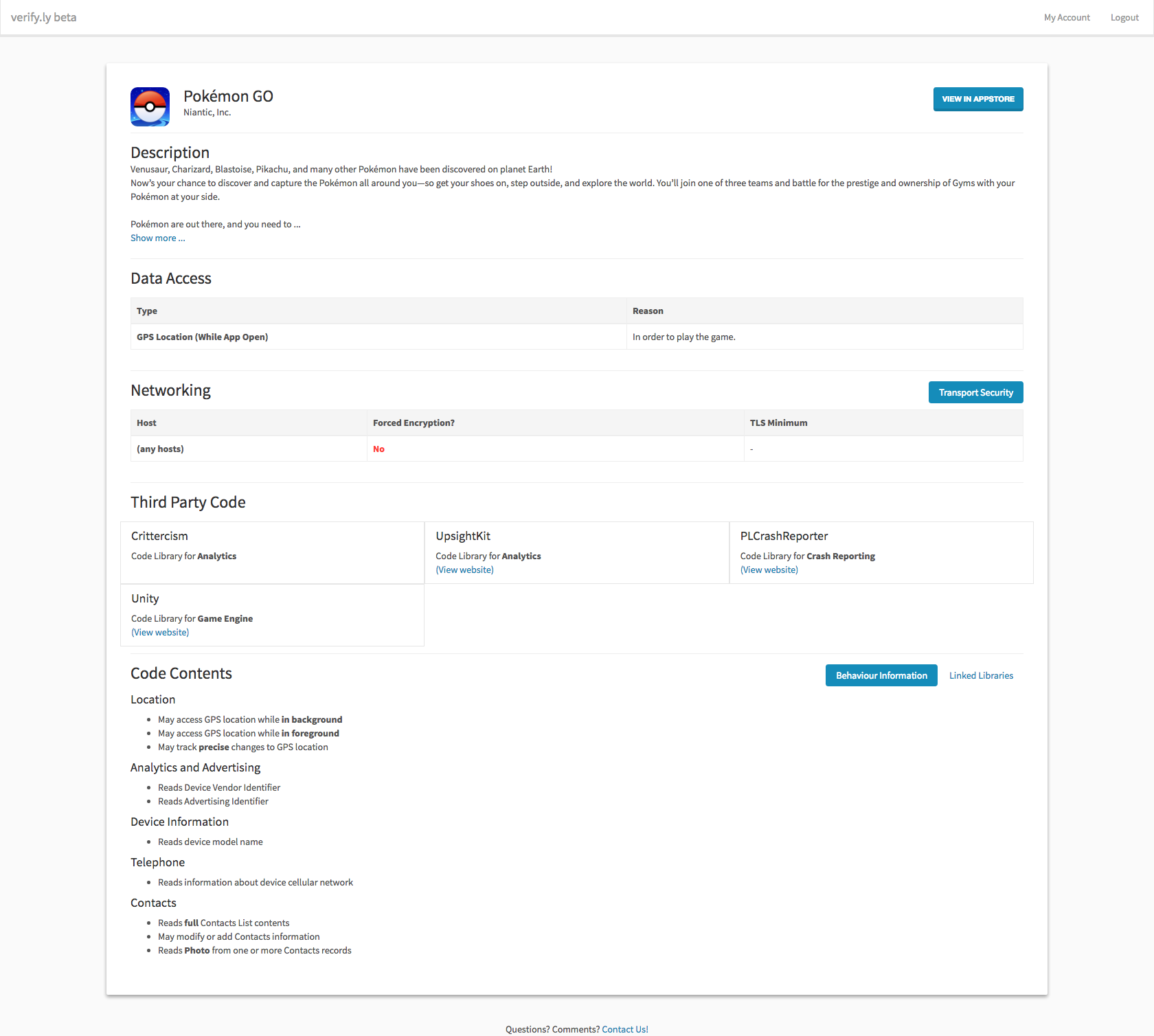Click Logout in the top bar
This screenshot has height=1036, width=1154.
1124,17
